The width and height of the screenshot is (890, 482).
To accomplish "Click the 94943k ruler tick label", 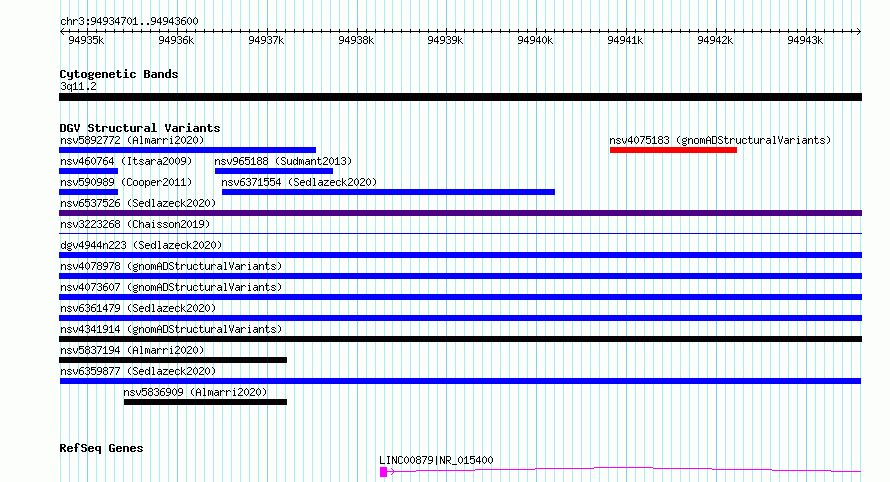I will (805, 40).
